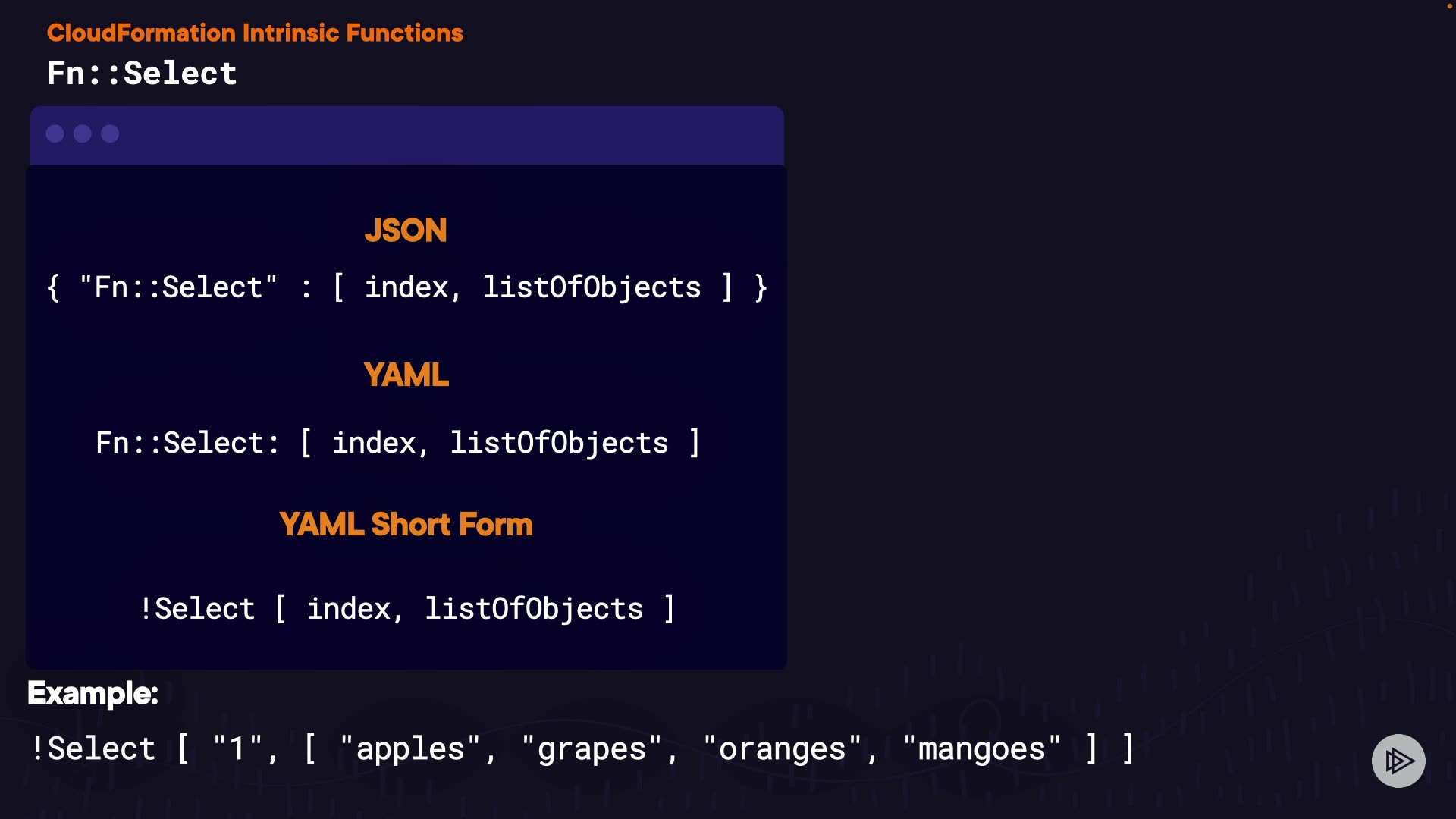Click the word "oranges" in the example
This screenshot has height=819, width=1456.
point(782,749)
